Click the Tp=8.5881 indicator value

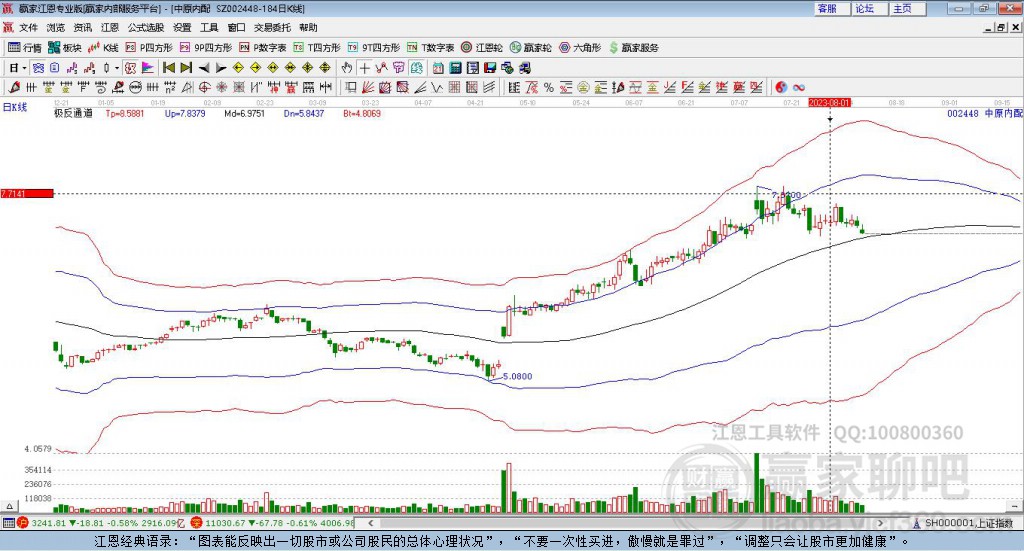coord(125,113)
